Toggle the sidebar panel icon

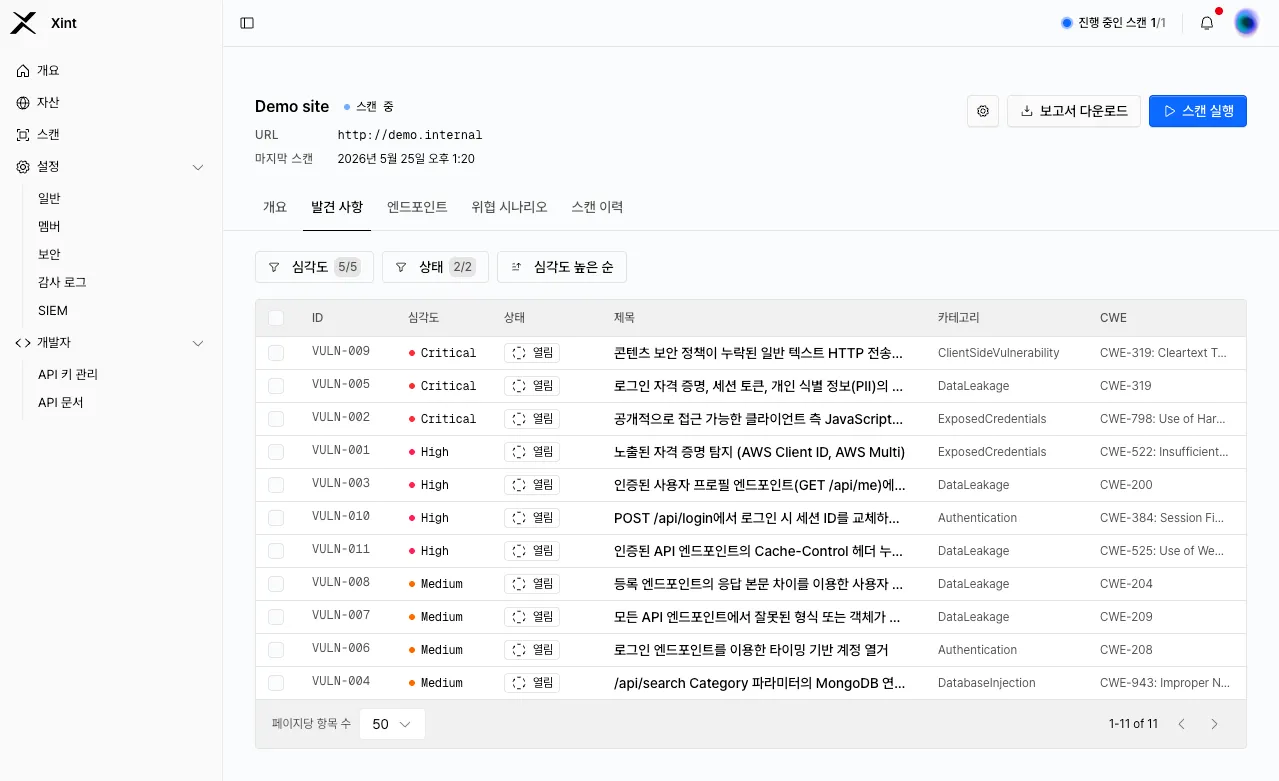(247, 23)
